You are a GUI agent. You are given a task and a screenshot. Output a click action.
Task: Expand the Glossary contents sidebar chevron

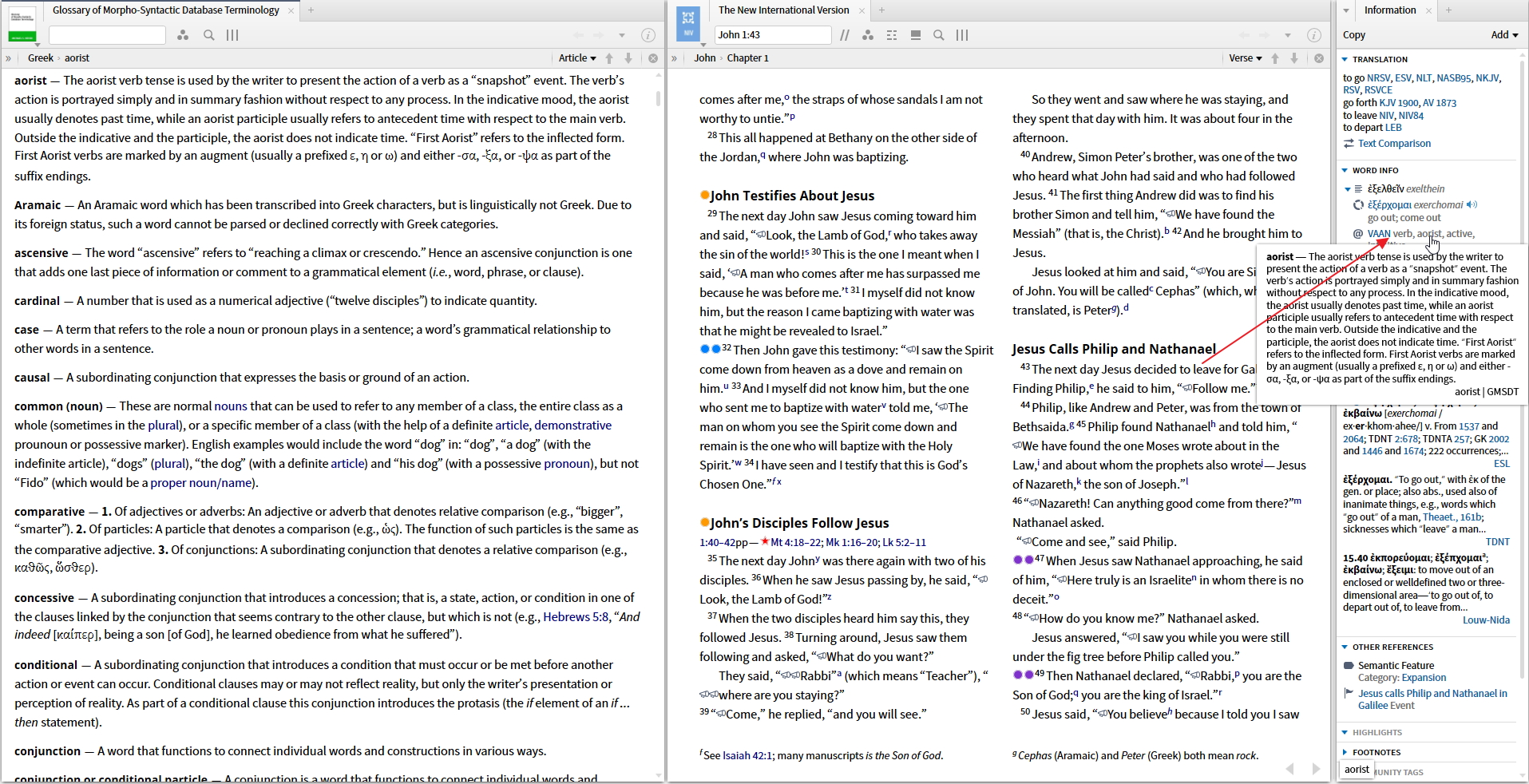(x=8, y=58)
